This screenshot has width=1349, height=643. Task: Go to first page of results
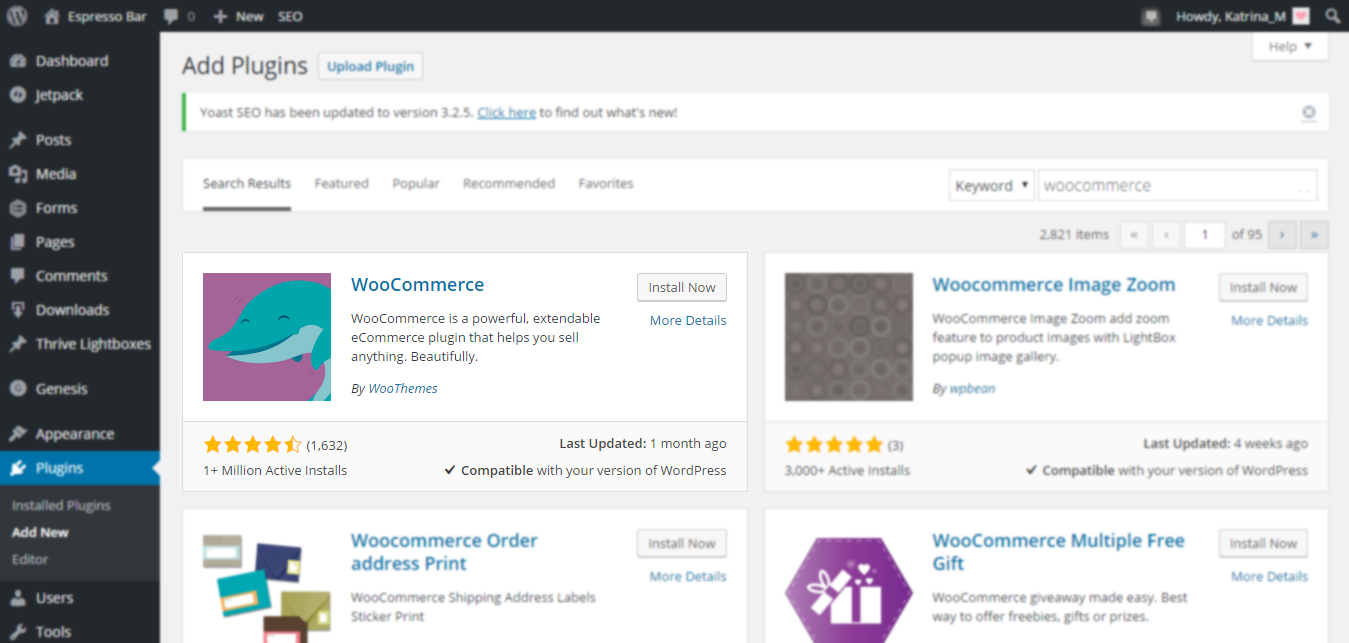[1134, 235]
